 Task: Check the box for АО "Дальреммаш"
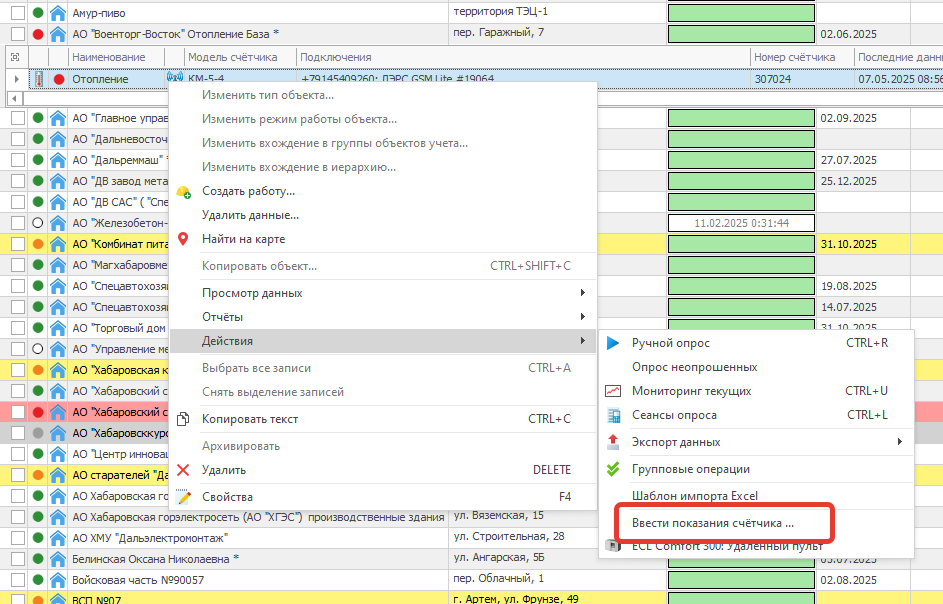click(x=18, y=160)
